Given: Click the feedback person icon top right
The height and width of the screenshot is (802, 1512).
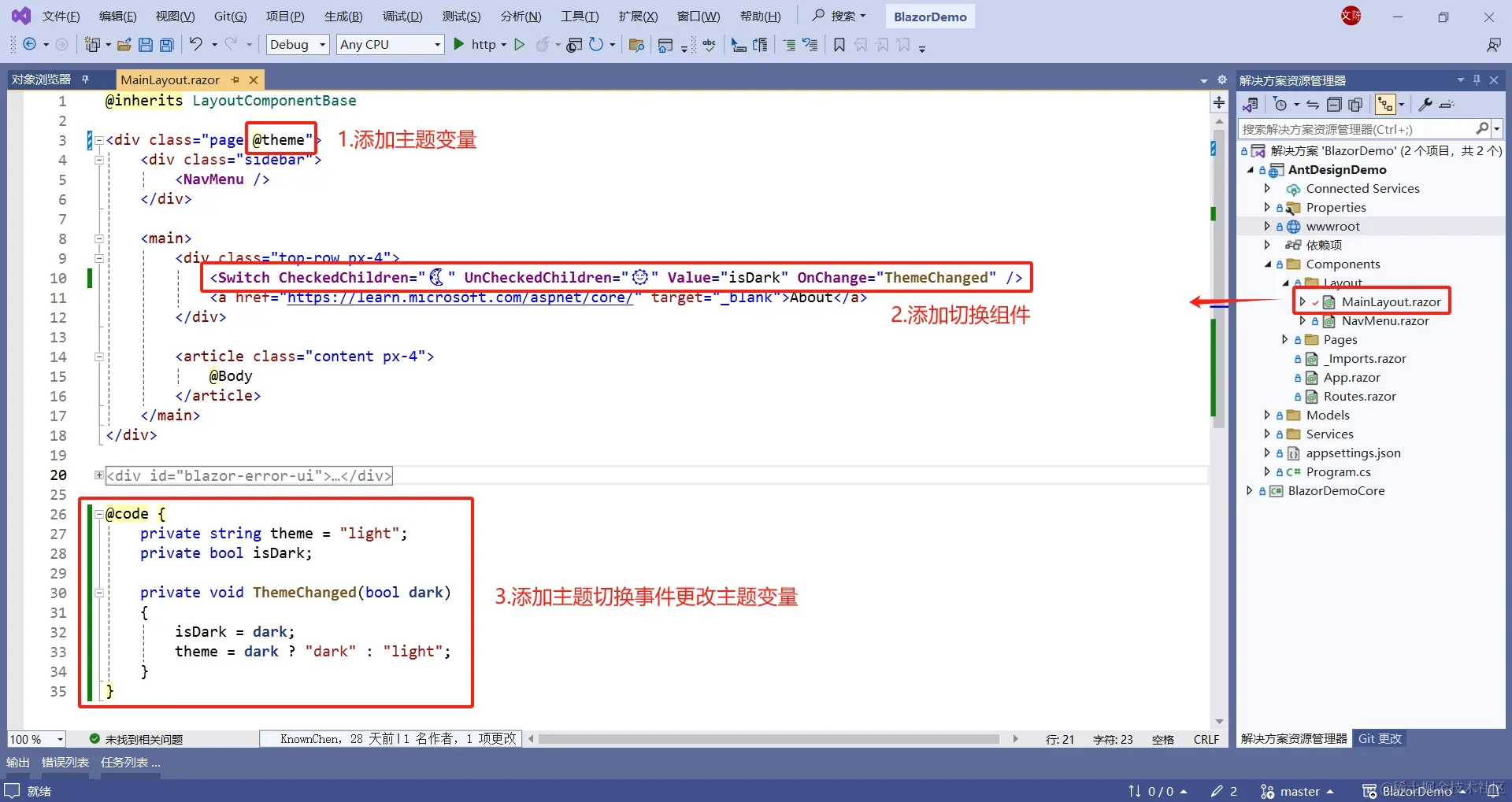Looking at the screenshot, I should (x=1493, y=45).
